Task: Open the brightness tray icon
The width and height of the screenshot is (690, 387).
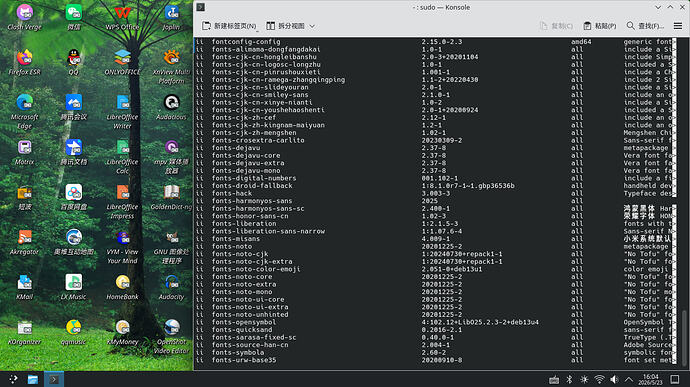Action: [x=584, y=380]
